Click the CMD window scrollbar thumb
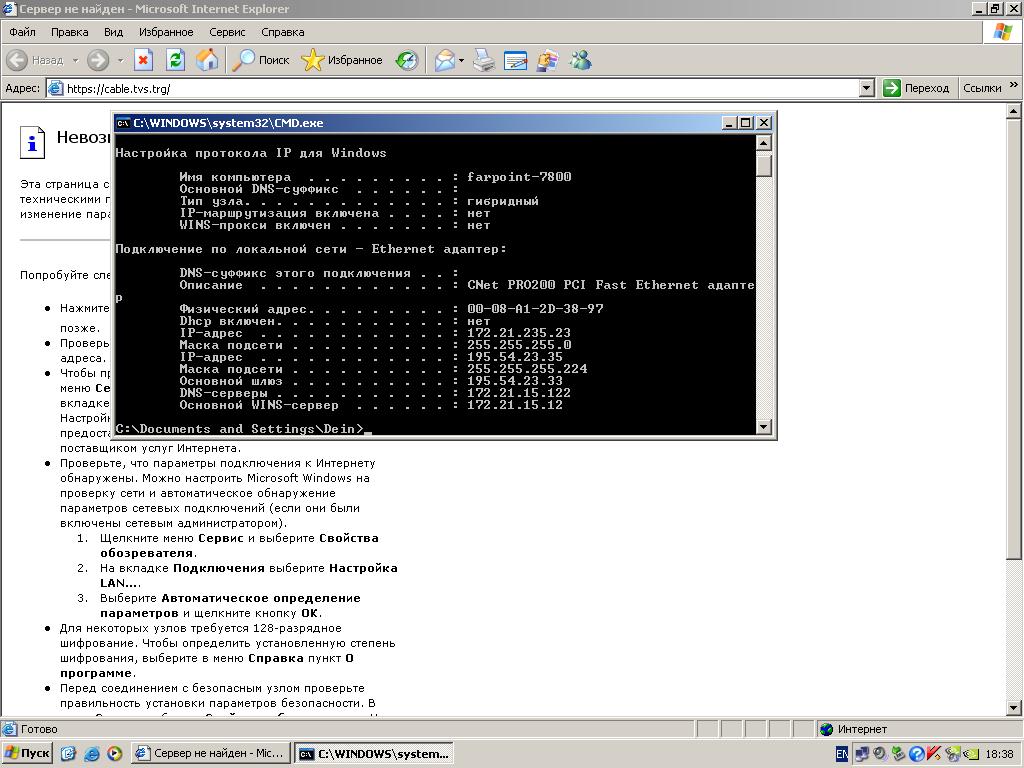This screenshot has height=768, width=1024. point(763,165)
